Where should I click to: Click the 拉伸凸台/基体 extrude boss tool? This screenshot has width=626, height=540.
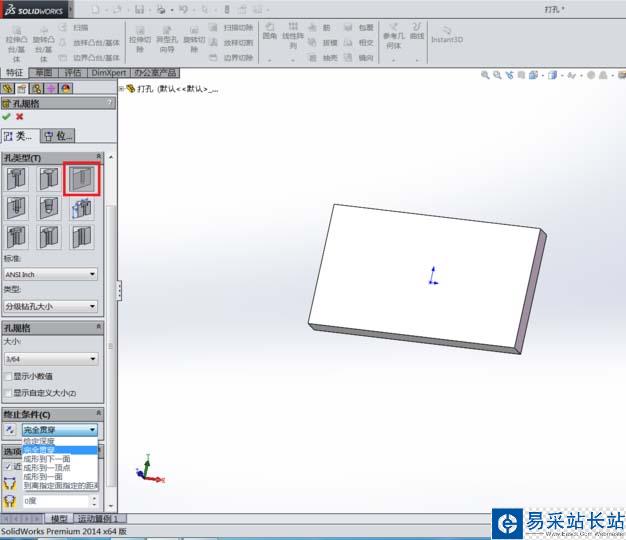click(x=16, y=44)
